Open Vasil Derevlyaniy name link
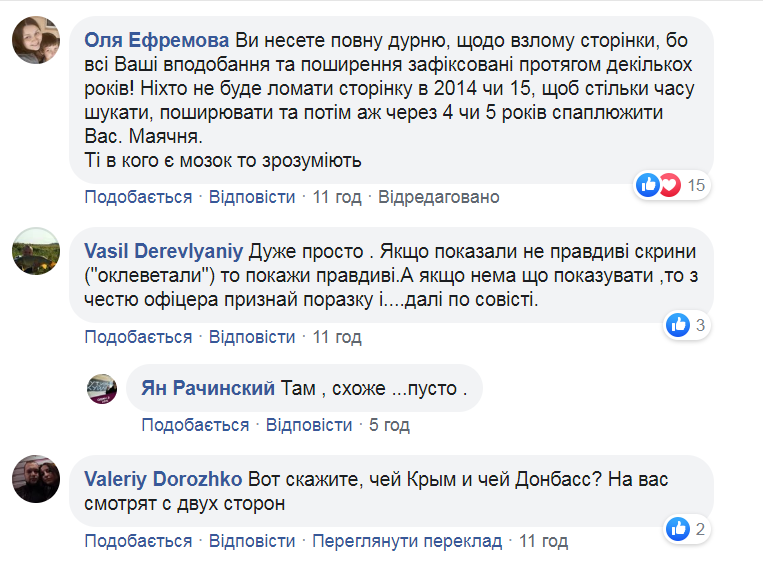 pyautogui.click(x=163, y=250)
